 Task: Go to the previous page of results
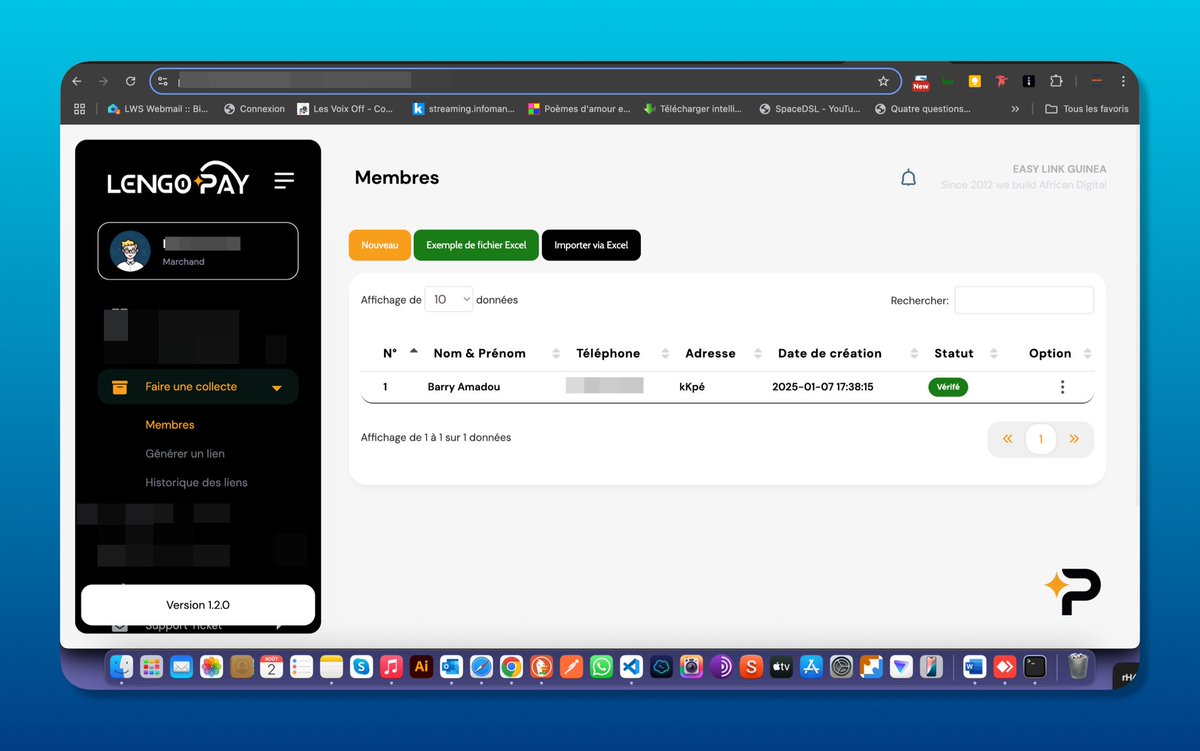(1007, 439)
